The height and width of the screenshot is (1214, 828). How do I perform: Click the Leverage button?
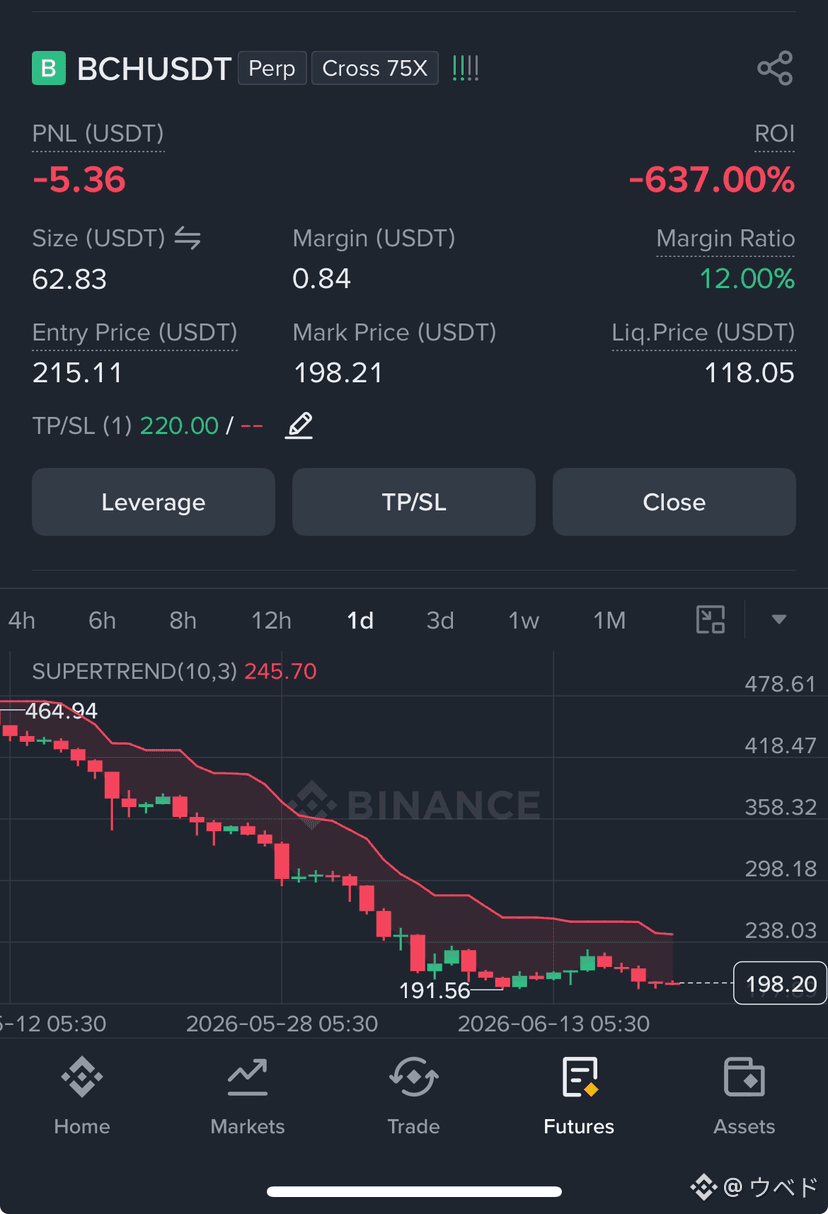pyautogui.click(x=153, y=502)
